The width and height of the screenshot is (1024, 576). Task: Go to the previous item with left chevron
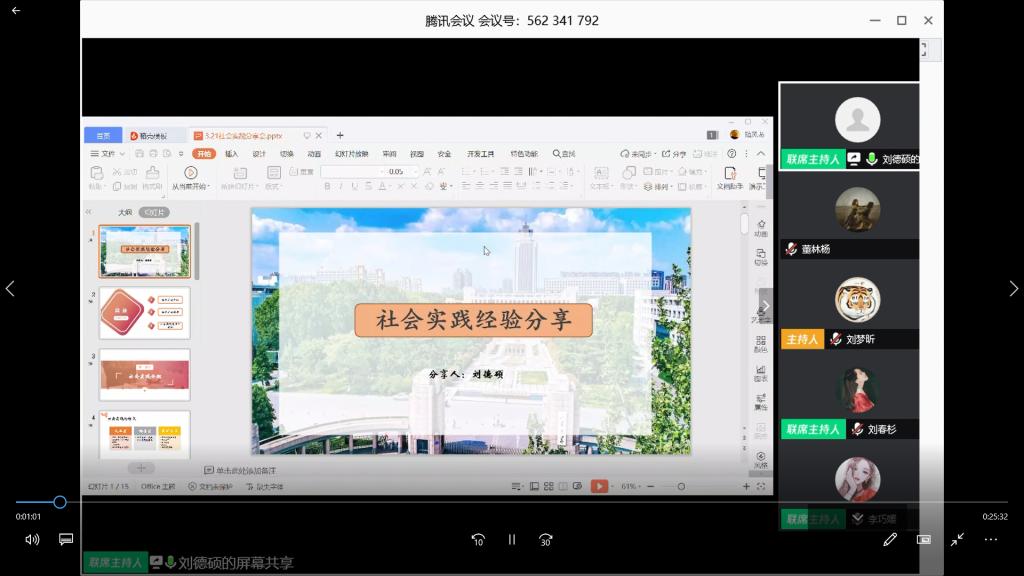coord(11,288)
